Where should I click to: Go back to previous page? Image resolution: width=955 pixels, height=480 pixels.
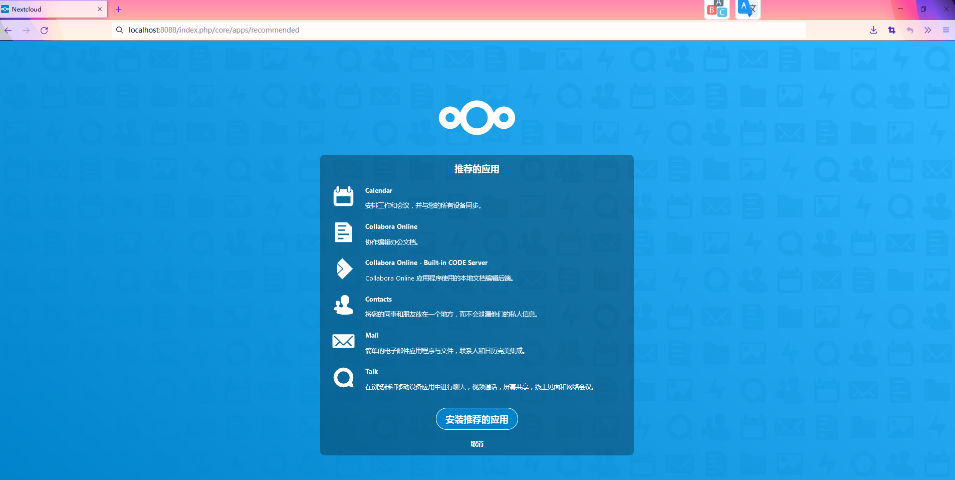(9, 30)
